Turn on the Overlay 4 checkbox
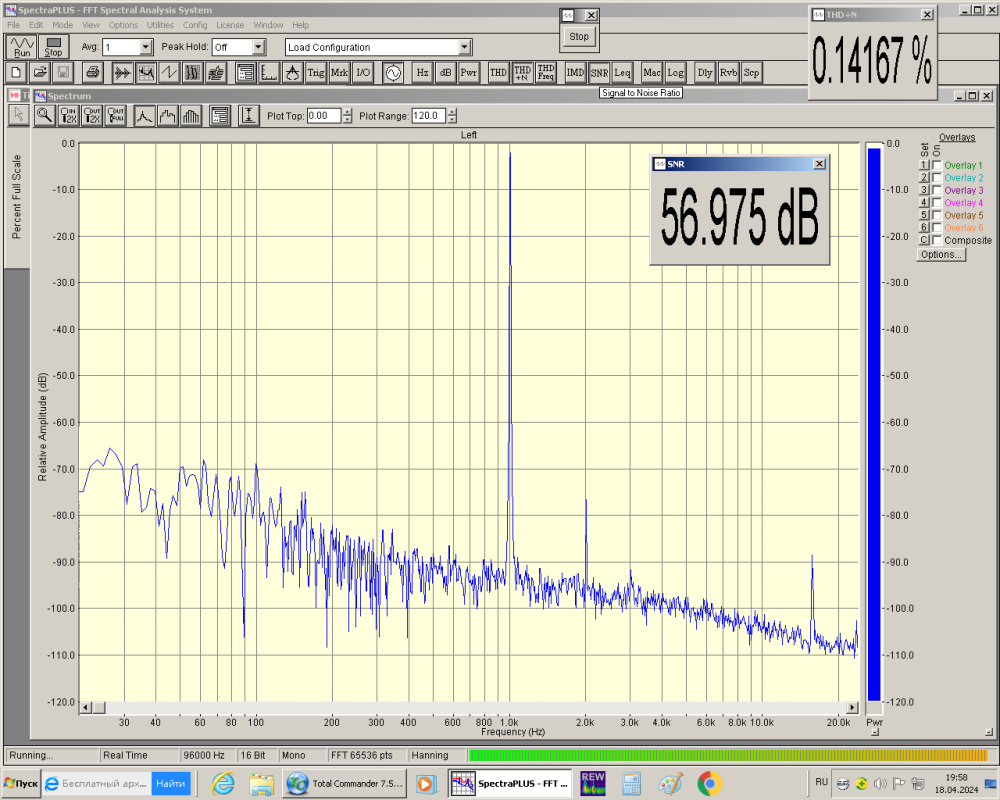 [937, 203]
